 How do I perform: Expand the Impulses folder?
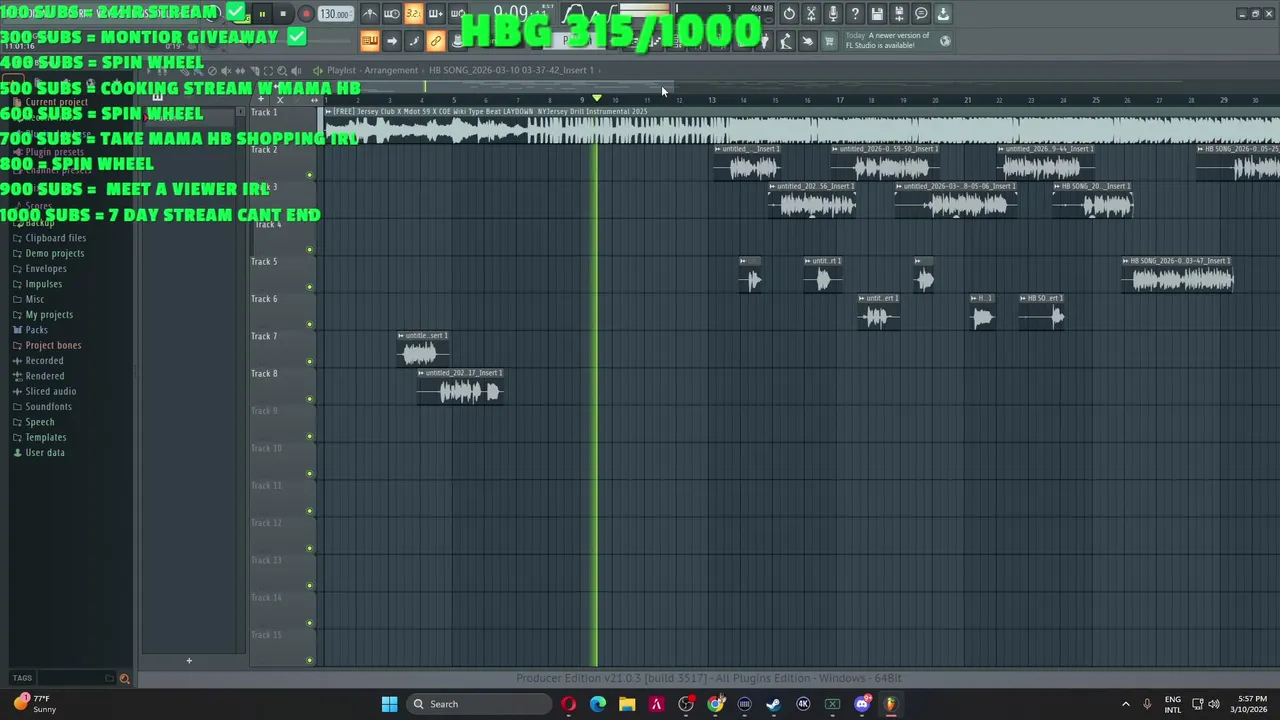43,284
